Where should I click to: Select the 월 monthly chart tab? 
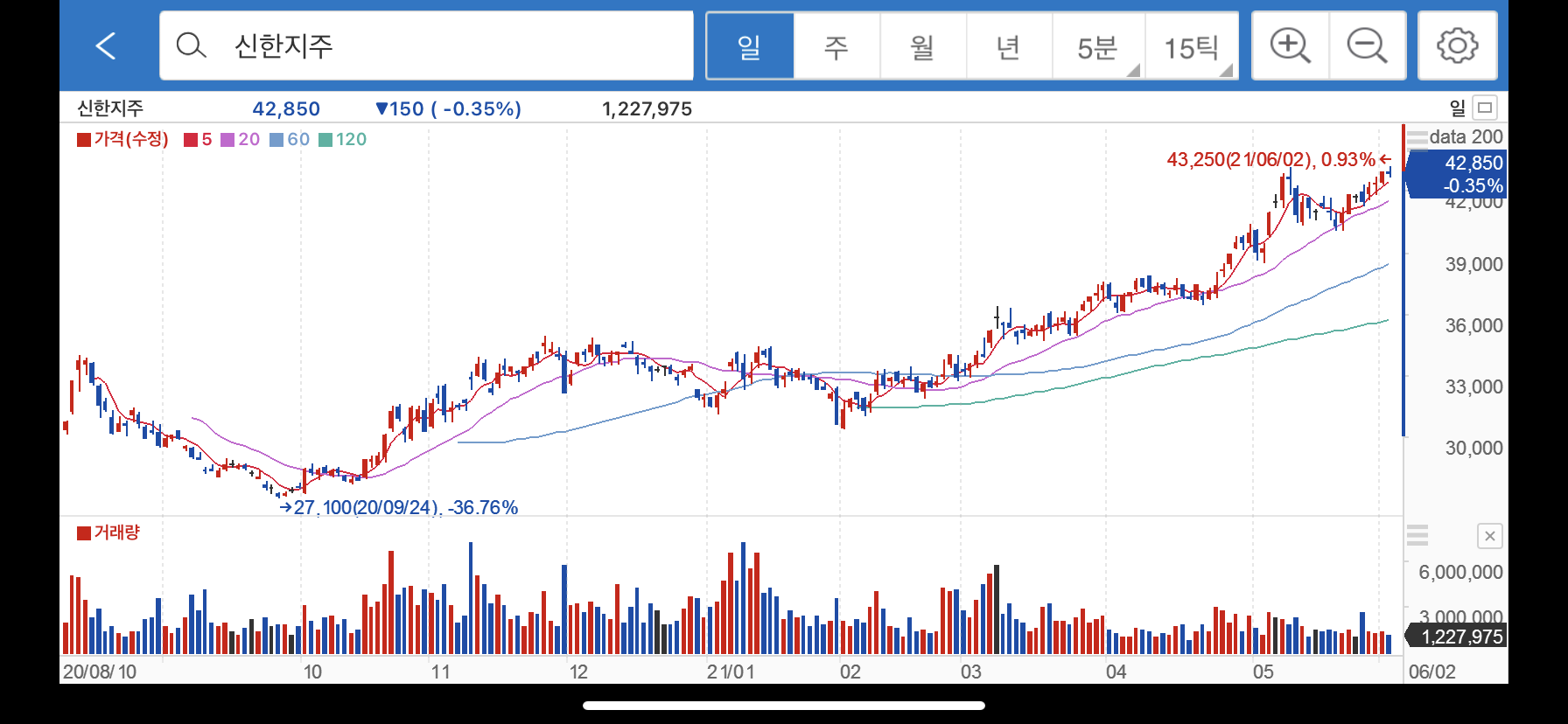coord(922,45)
